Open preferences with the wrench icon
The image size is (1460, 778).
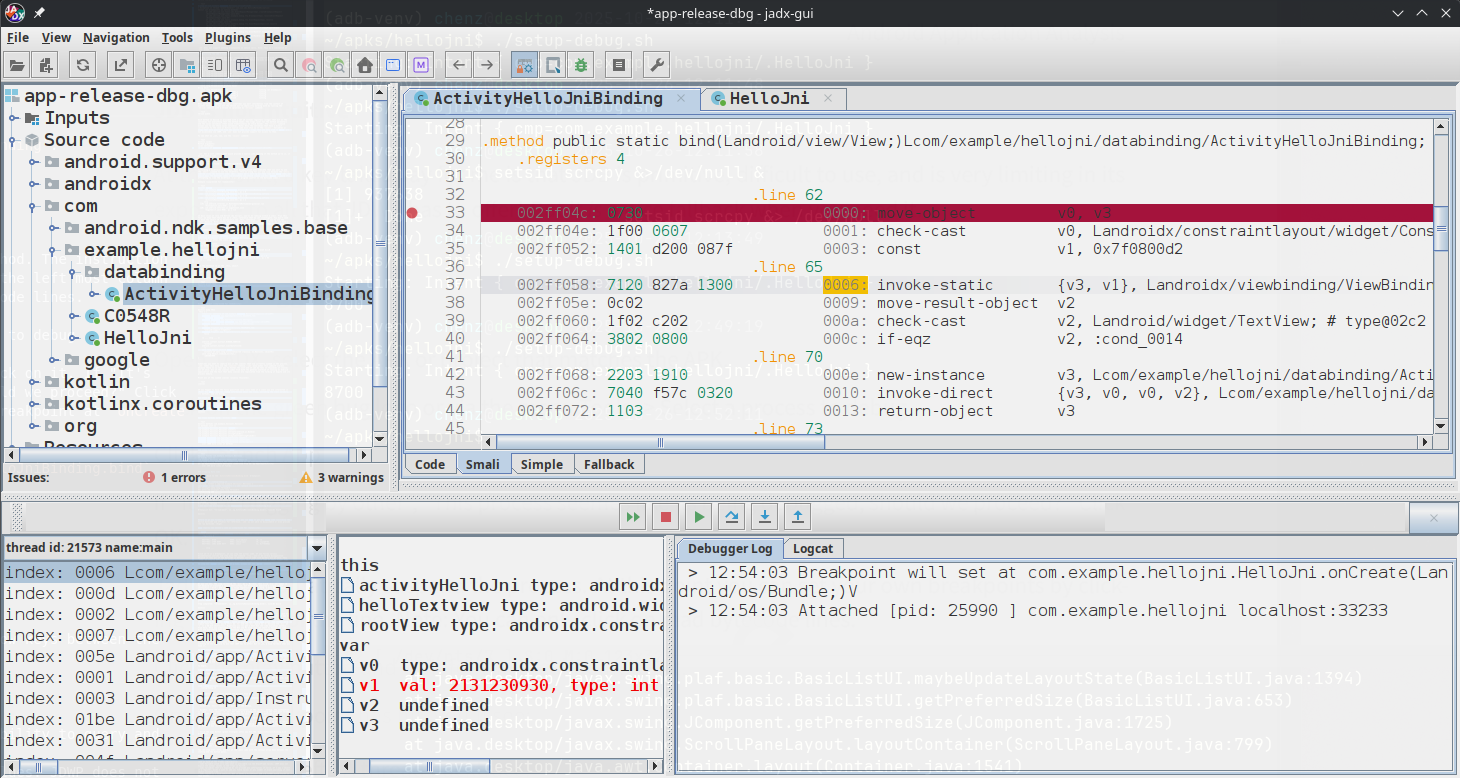[657, 66]
